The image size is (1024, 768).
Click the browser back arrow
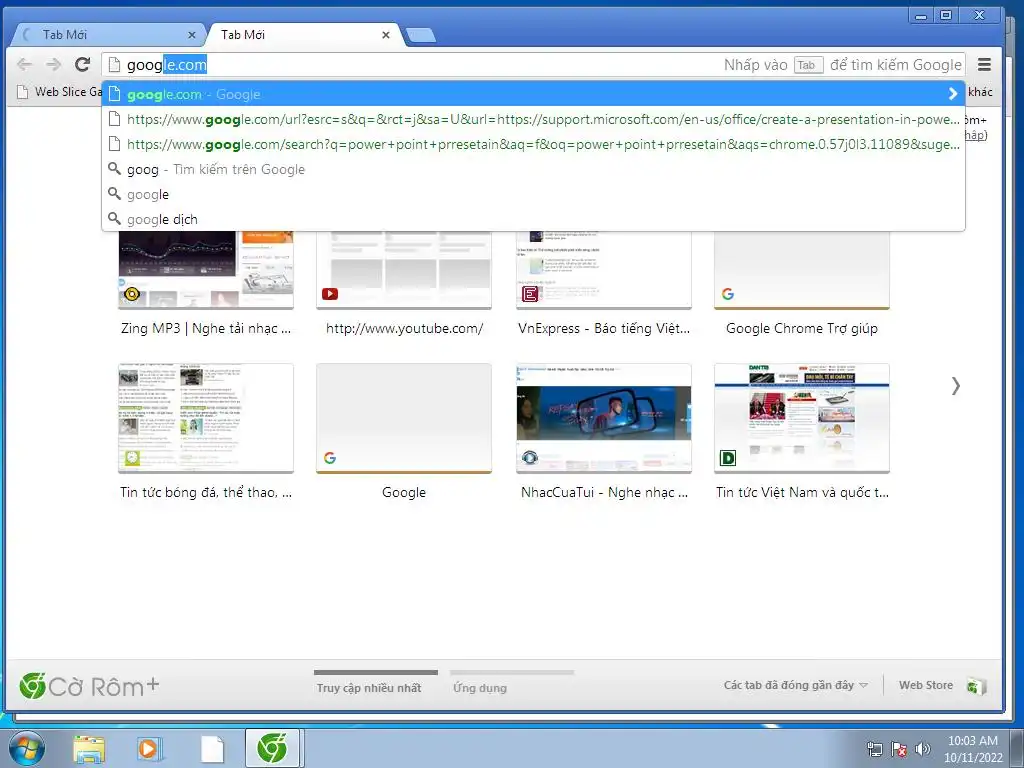click(x=24, y=64)
